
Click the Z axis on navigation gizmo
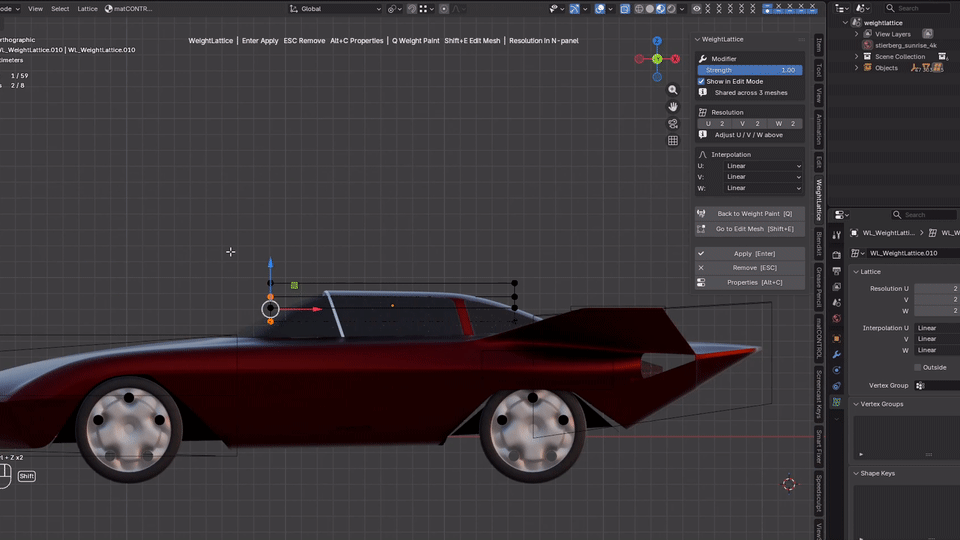657,41
